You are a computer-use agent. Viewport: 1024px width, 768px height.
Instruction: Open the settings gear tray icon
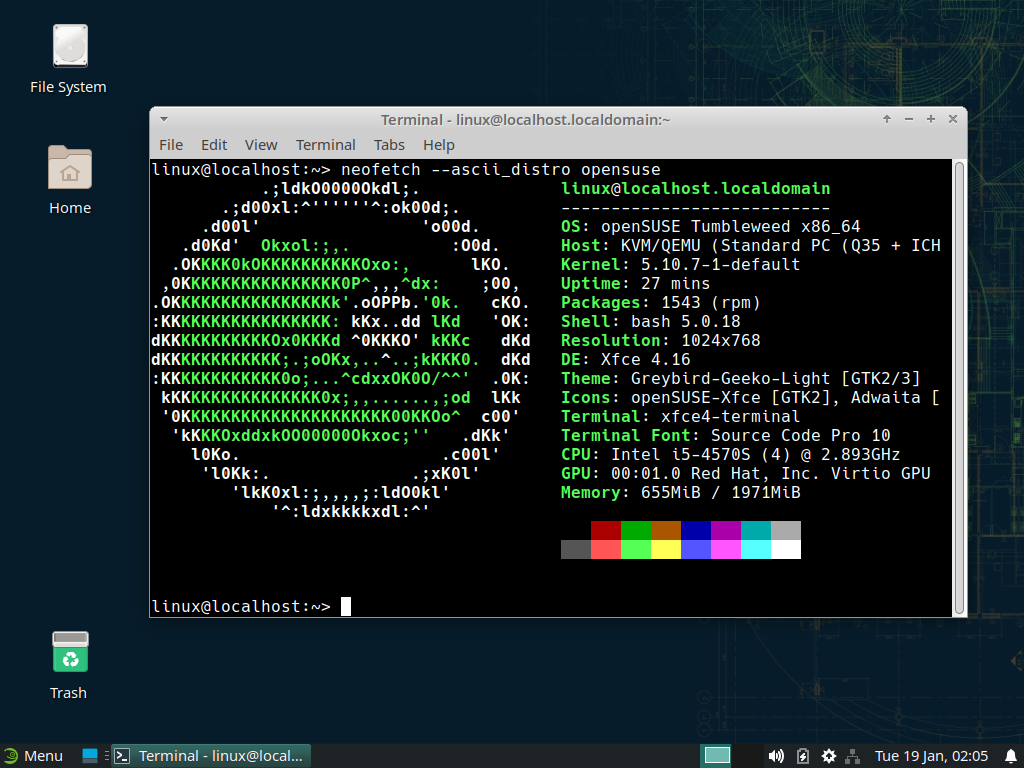click(828, 756)
